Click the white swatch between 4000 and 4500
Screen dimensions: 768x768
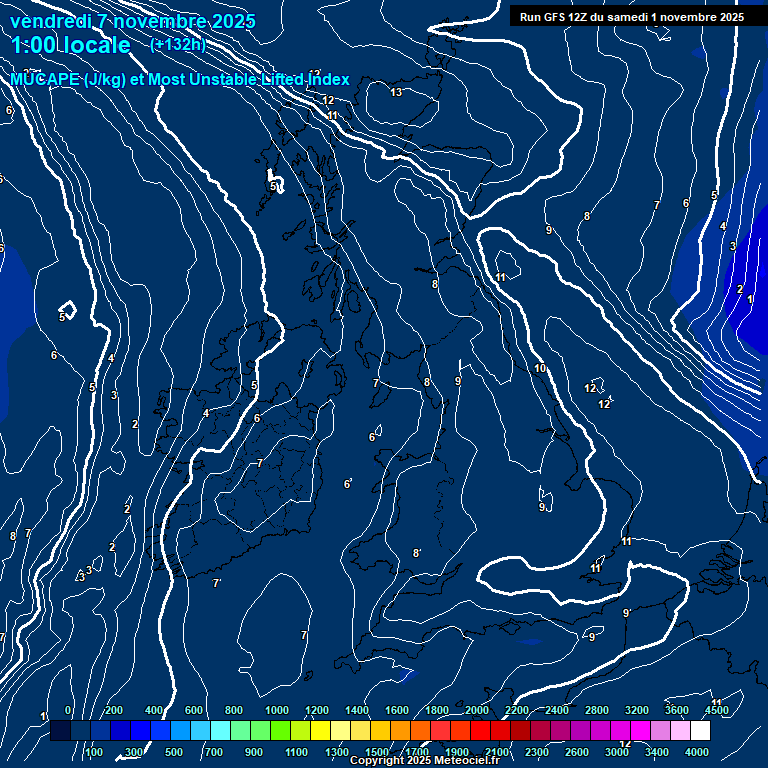click(x=700, y=730)
